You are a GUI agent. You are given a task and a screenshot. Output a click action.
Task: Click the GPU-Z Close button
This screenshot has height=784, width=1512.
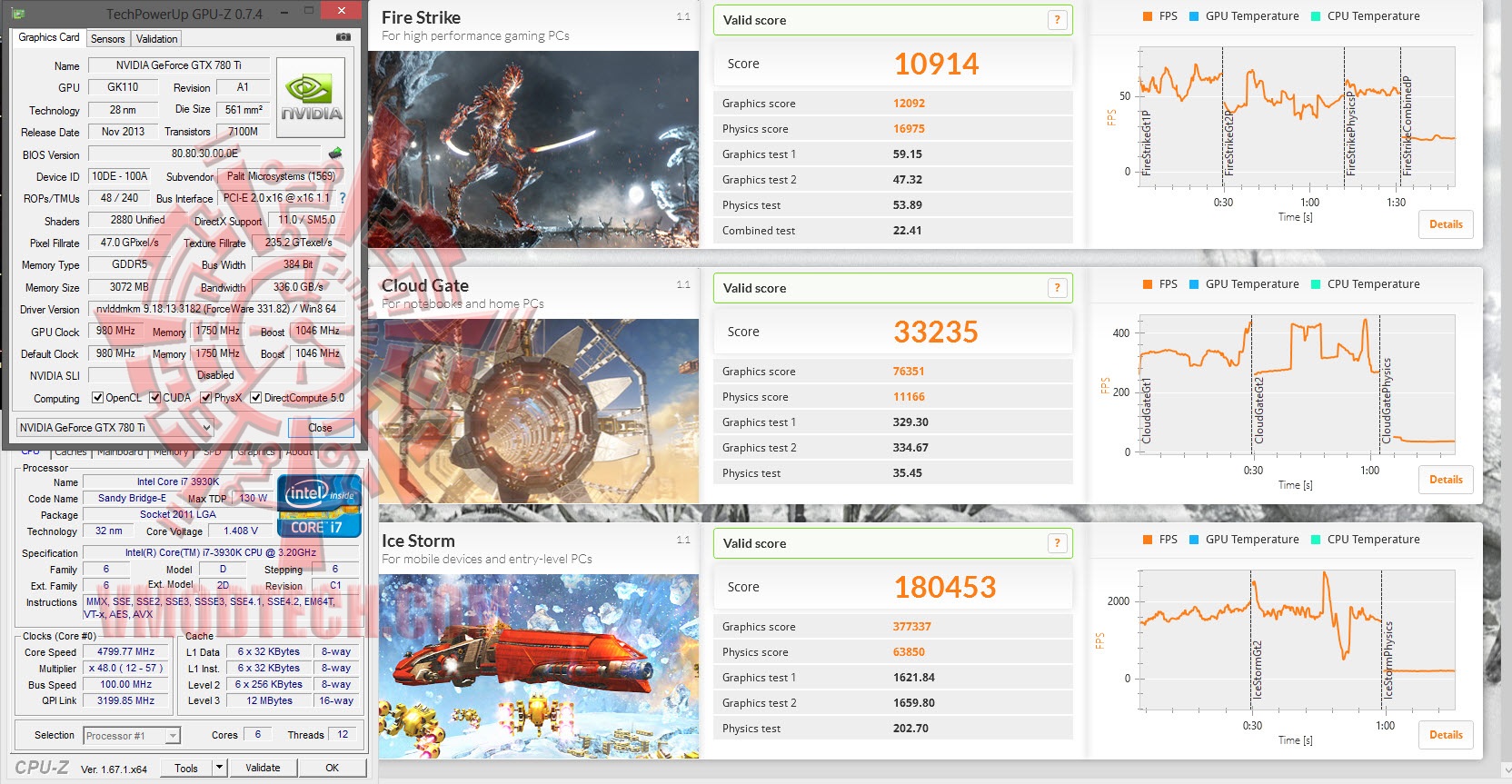click(321, 428)
